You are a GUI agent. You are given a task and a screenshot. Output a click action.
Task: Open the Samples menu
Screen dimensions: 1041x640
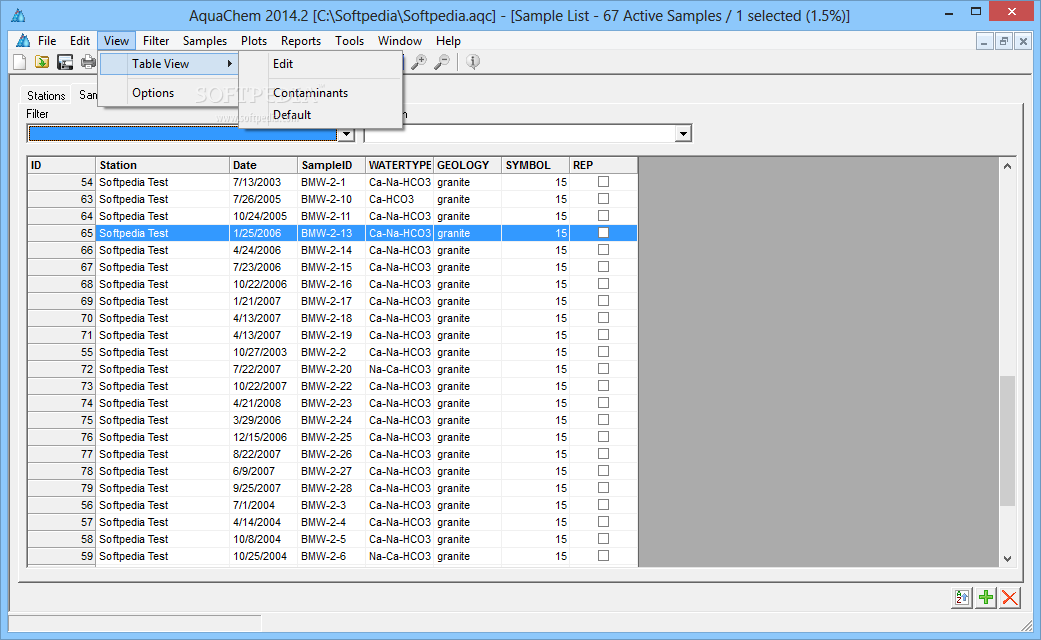204,40
